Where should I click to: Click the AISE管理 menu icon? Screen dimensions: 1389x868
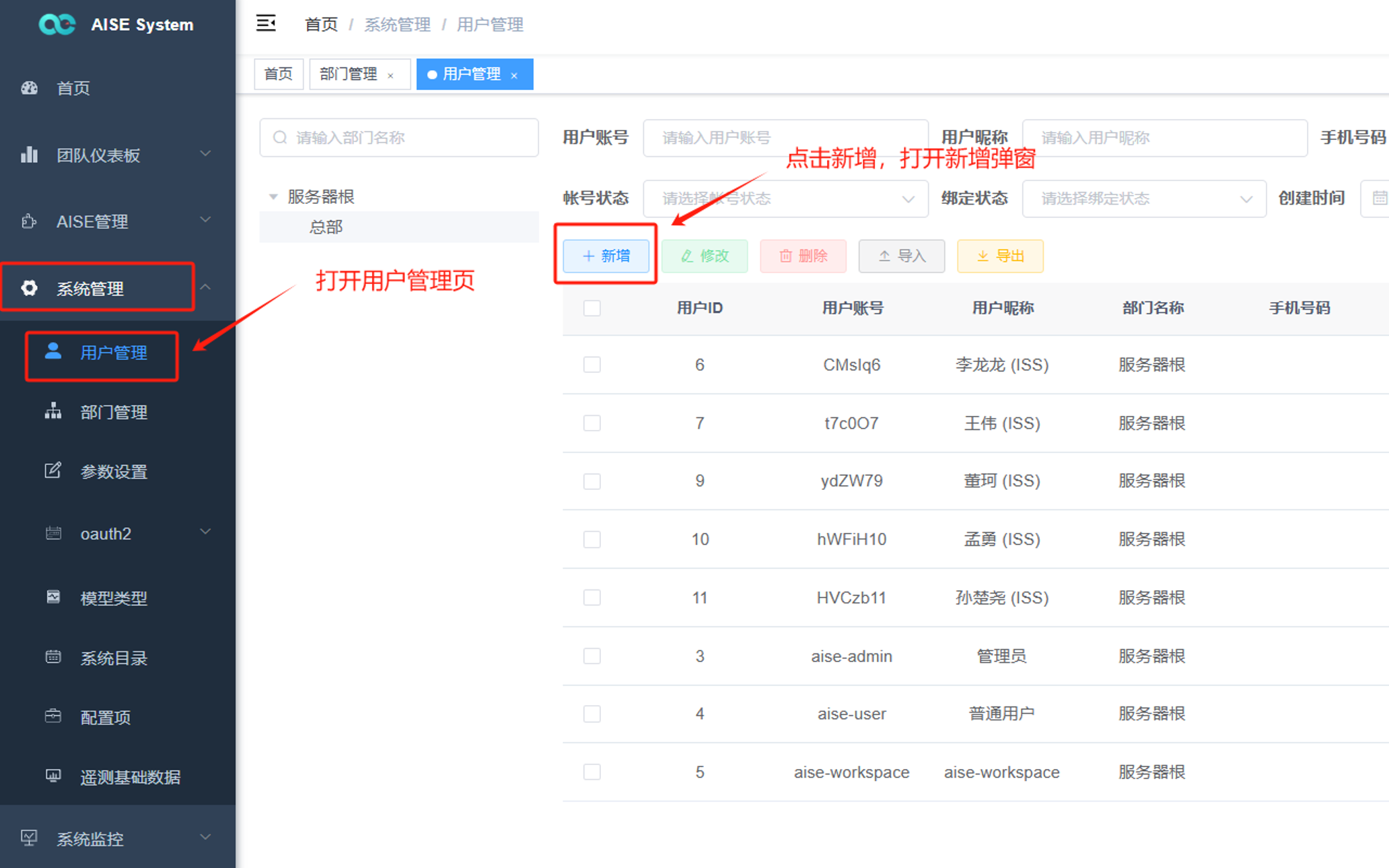[x=29, y=221]
